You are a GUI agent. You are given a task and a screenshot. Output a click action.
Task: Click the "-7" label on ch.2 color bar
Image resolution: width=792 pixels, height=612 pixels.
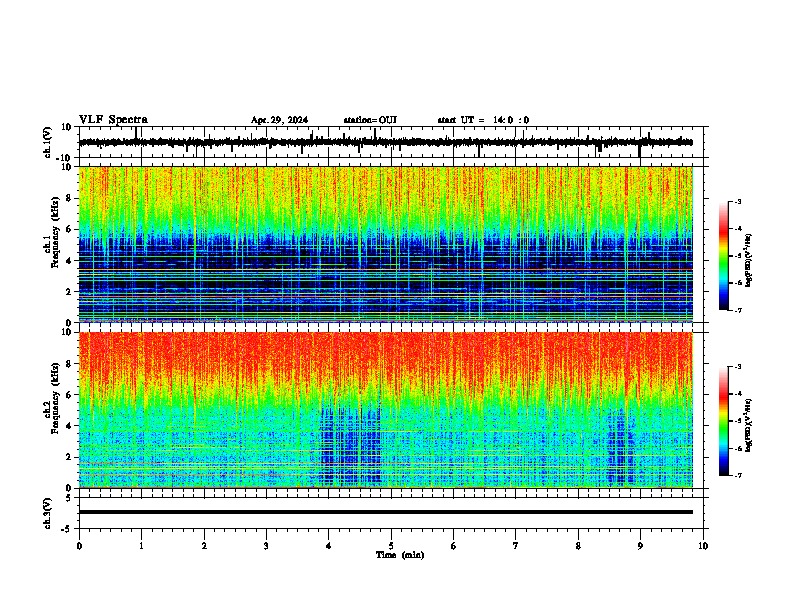tap(737, 476)
